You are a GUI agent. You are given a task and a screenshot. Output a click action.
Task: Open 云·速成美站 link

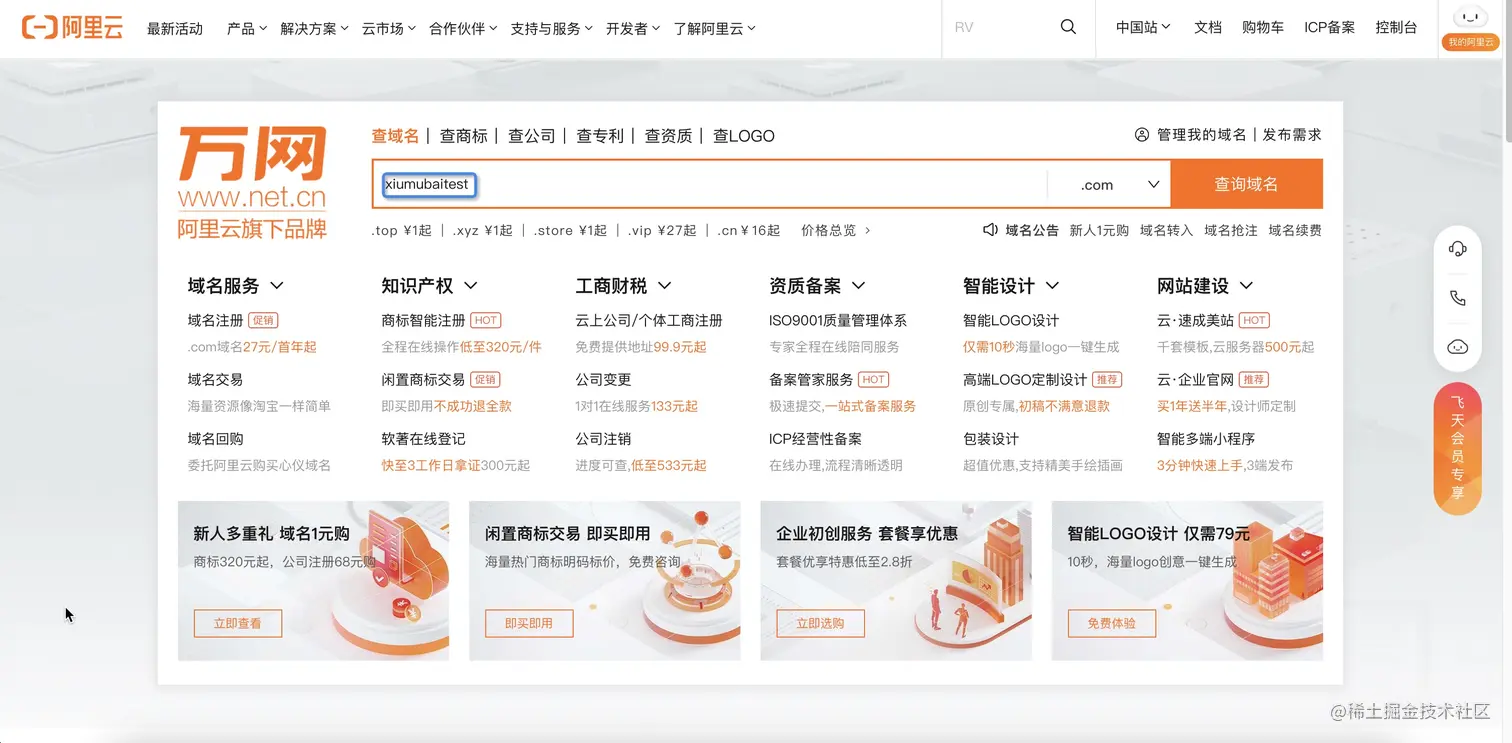click(x=1195, y=321)
